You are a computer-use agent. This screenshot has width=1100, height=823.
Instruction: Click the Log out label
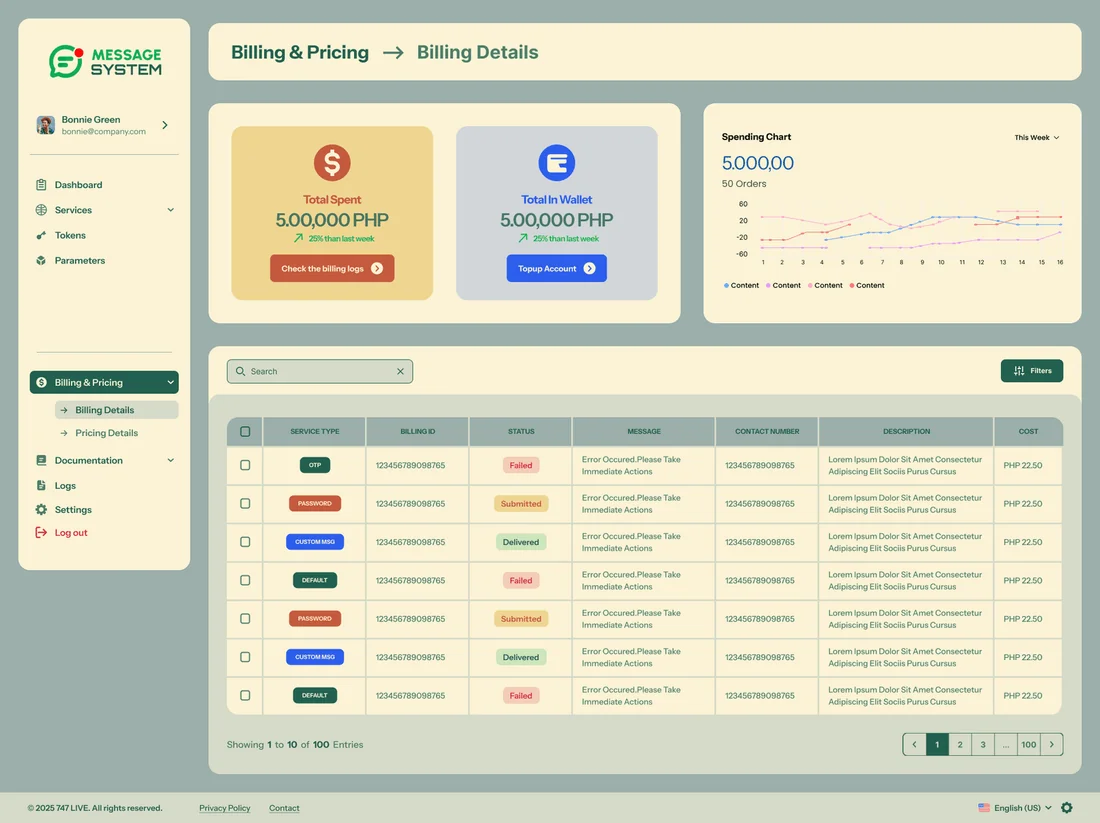tap(71, 533)
